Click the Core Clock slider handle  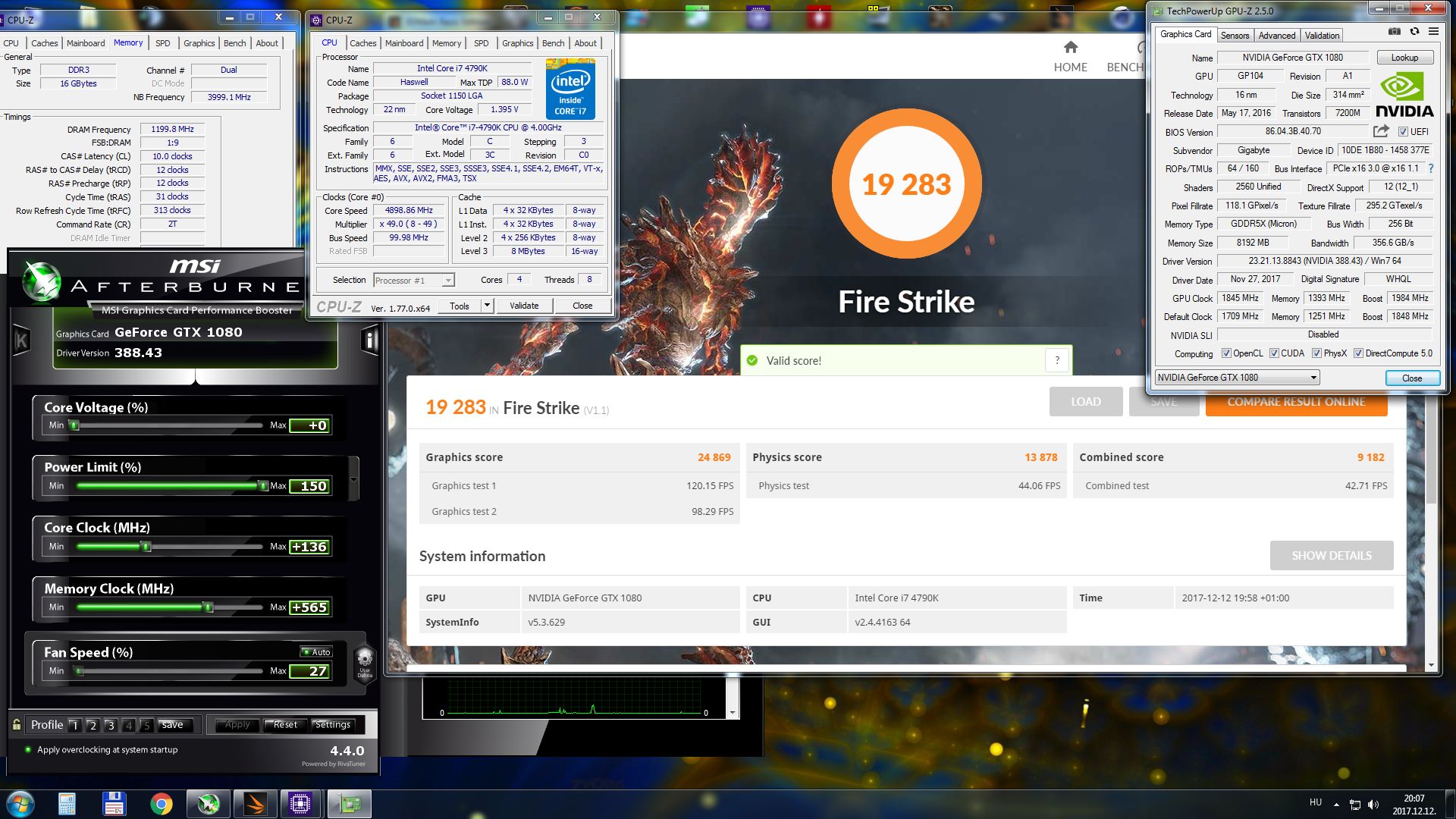(x=146, y=547)
